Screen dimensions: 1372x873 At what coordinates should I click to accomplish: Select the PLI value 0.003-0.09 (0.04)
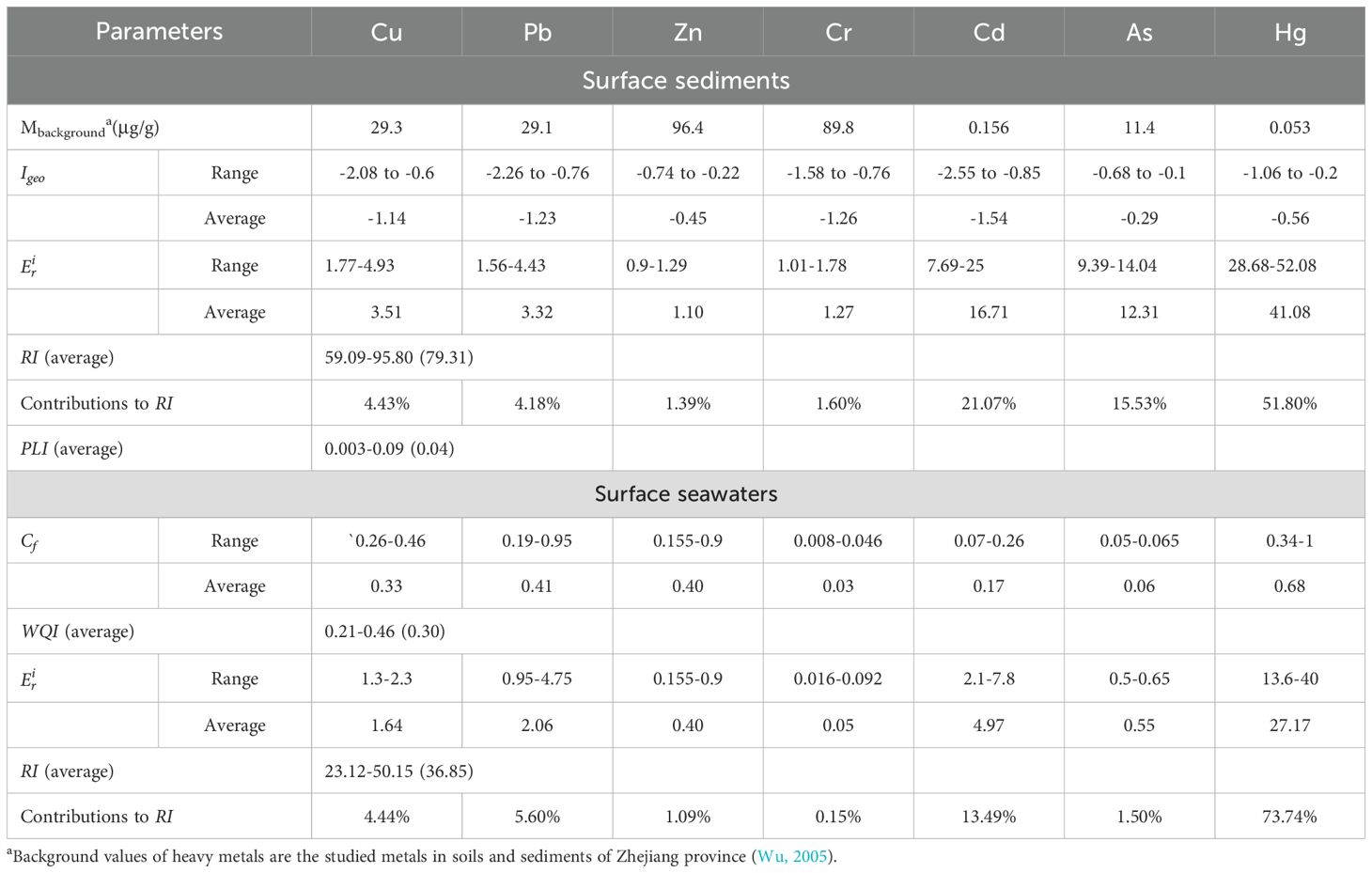click(x=389, y=449)
